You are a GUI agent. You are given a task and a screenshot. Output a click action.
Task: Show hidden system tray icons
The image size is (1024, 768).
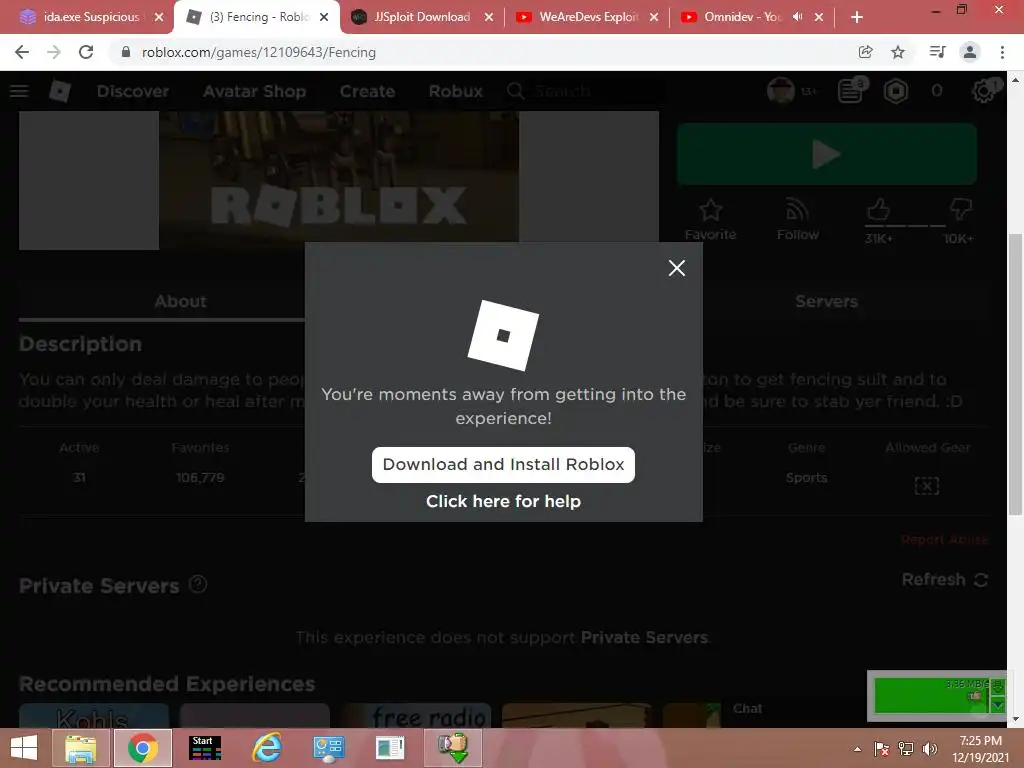857,749
